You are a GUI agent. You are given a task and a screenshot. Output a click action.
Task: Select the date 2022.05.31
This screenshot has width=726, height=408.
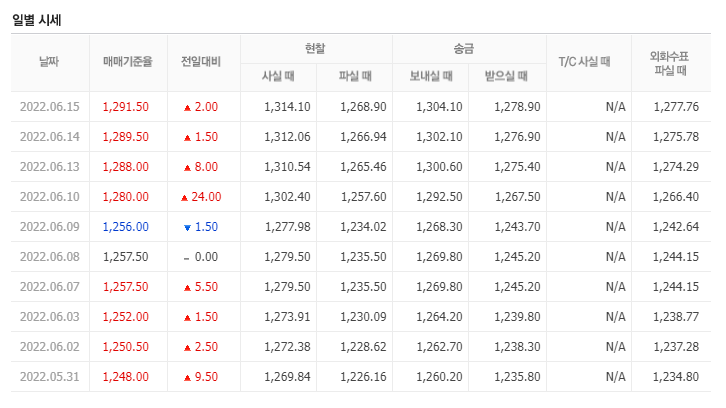49,377
